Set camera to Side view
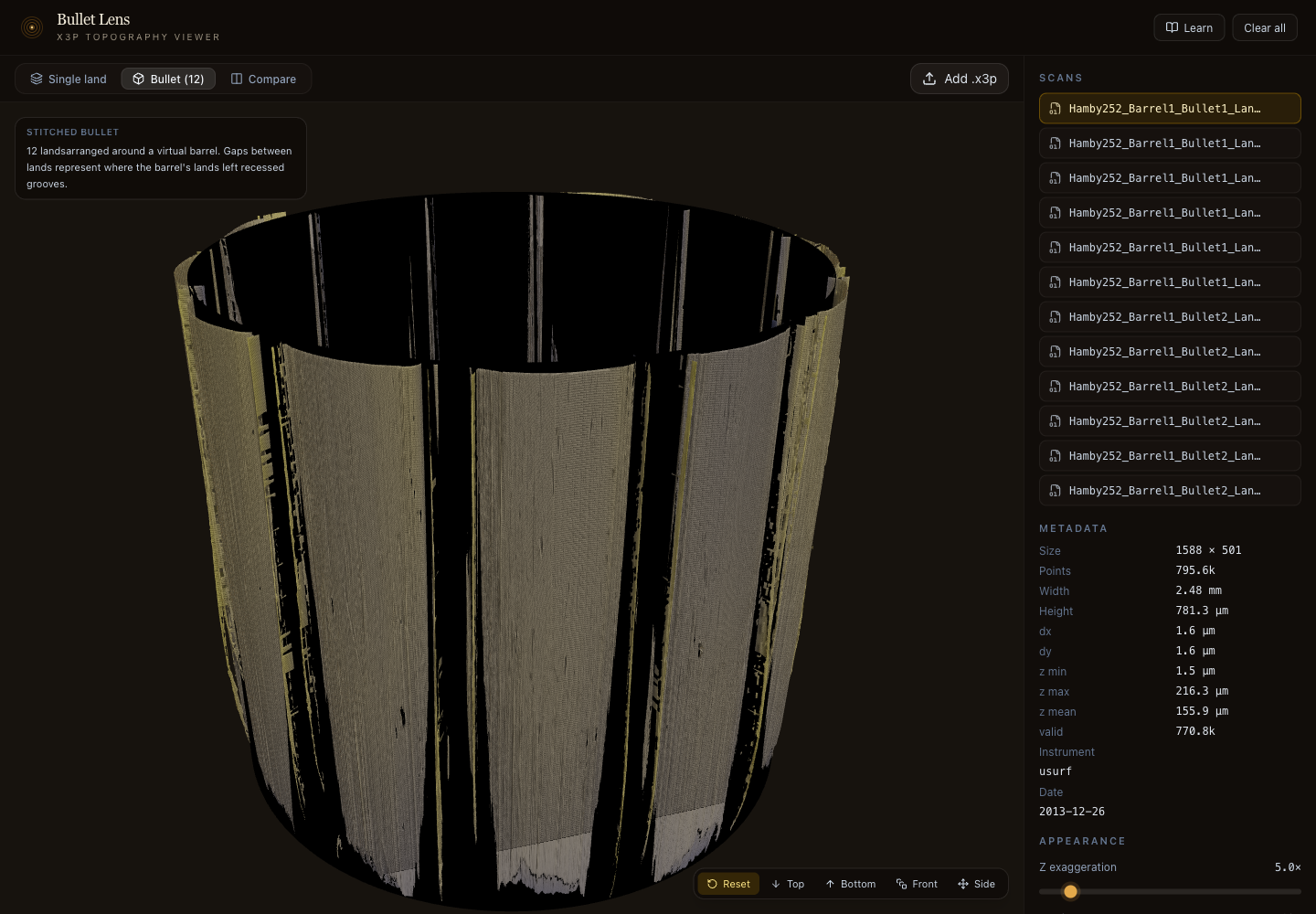This screenshot has width=1316, height=914. coord(976,884)
